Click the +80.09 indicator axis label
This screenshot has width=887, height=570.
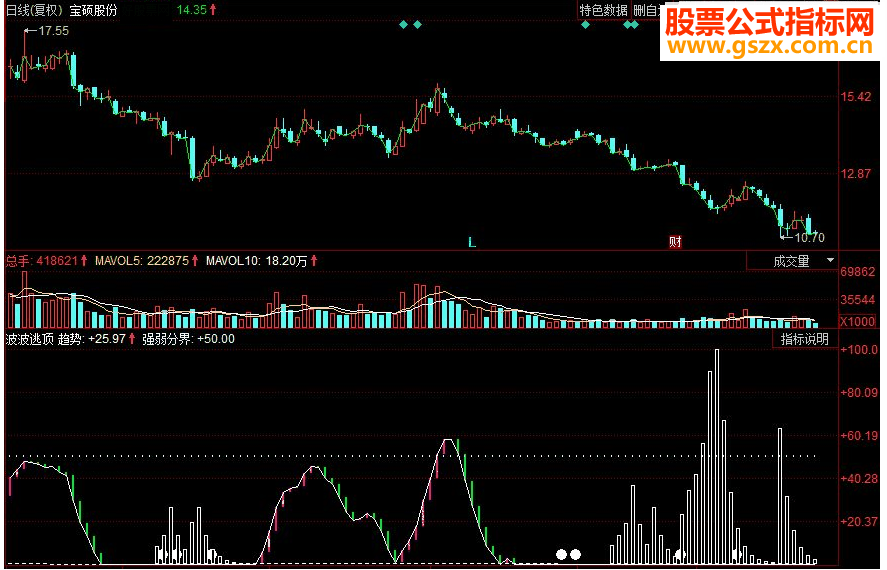[859, 392]
